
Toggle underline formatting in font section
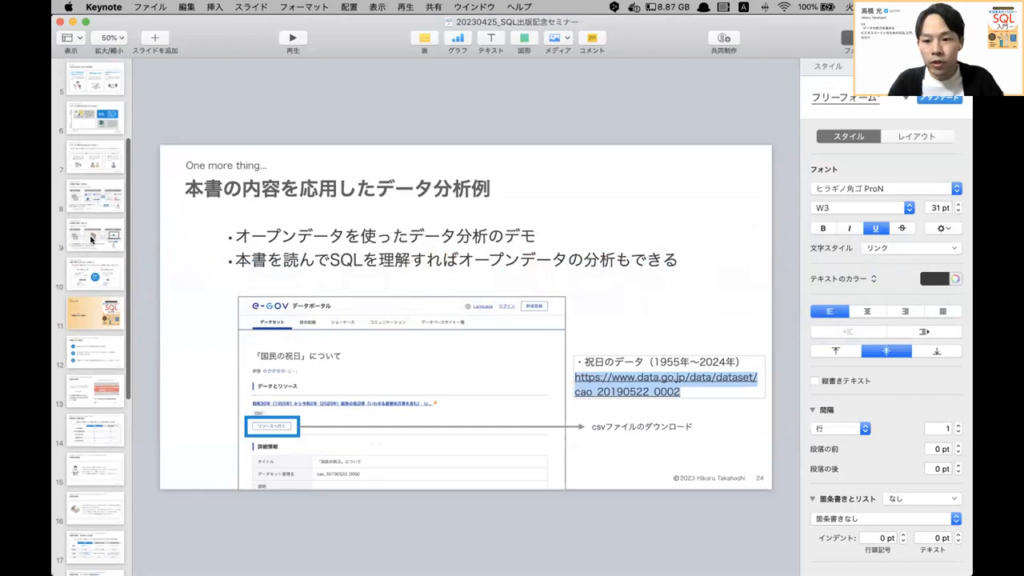(876, 228)
